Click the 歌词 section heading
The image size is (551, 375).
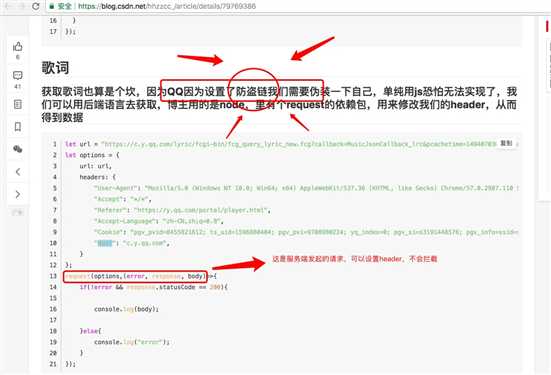point(55,67)
